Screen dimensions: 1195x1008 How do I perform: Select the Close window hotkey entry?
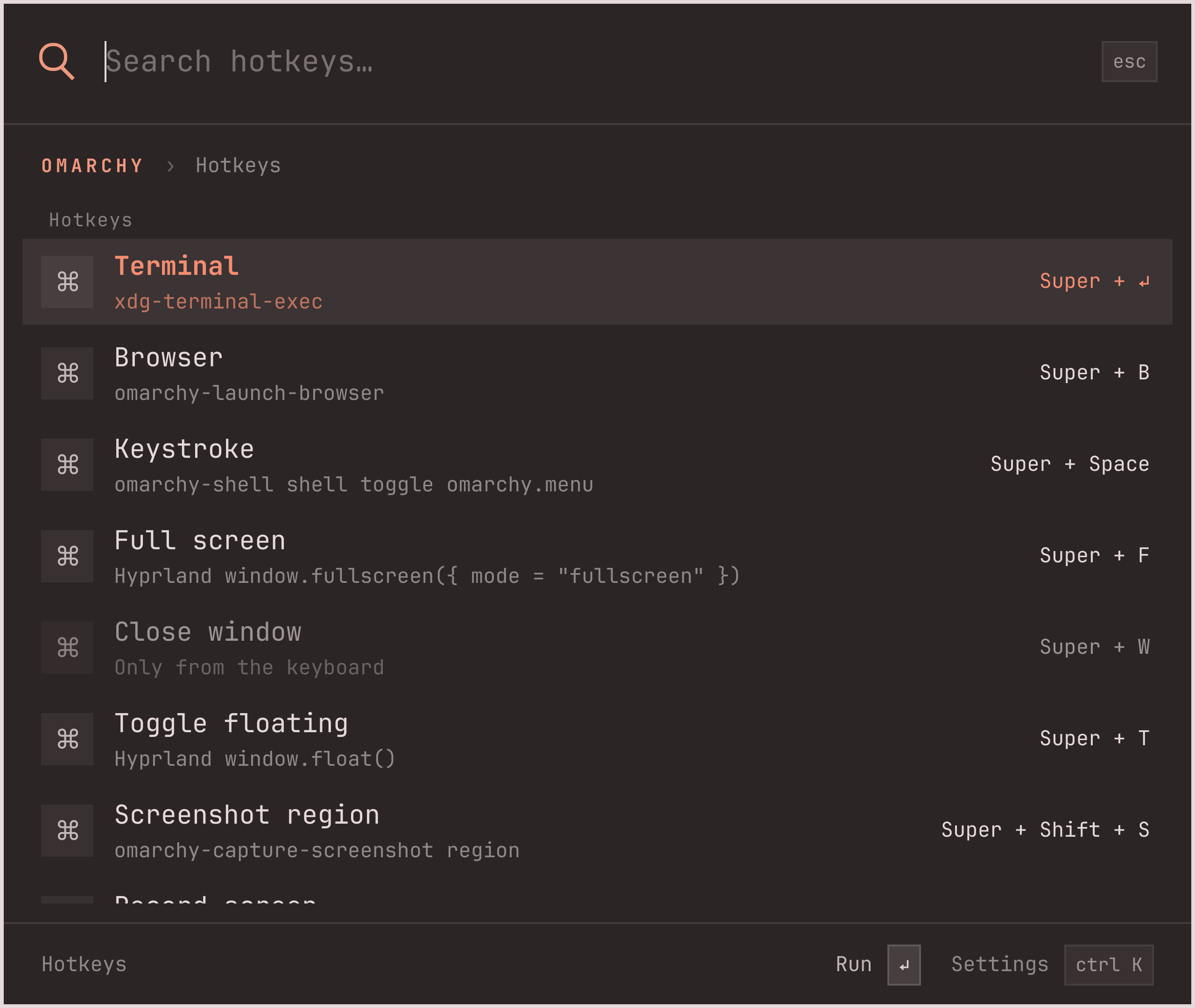pyautogui.click(x=597, y=647)
